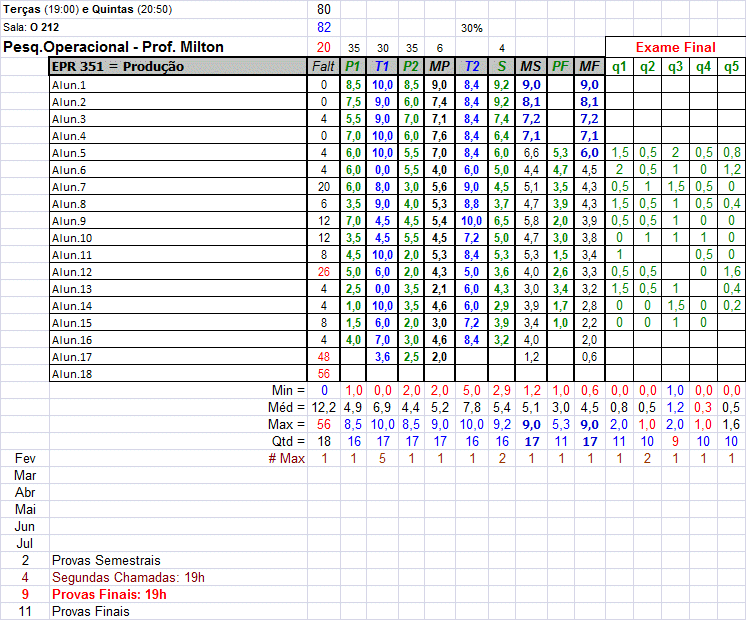This screenshot has width=746, height=620.
Task: Click the 'MS' column header cell
Action: [531, 67]
